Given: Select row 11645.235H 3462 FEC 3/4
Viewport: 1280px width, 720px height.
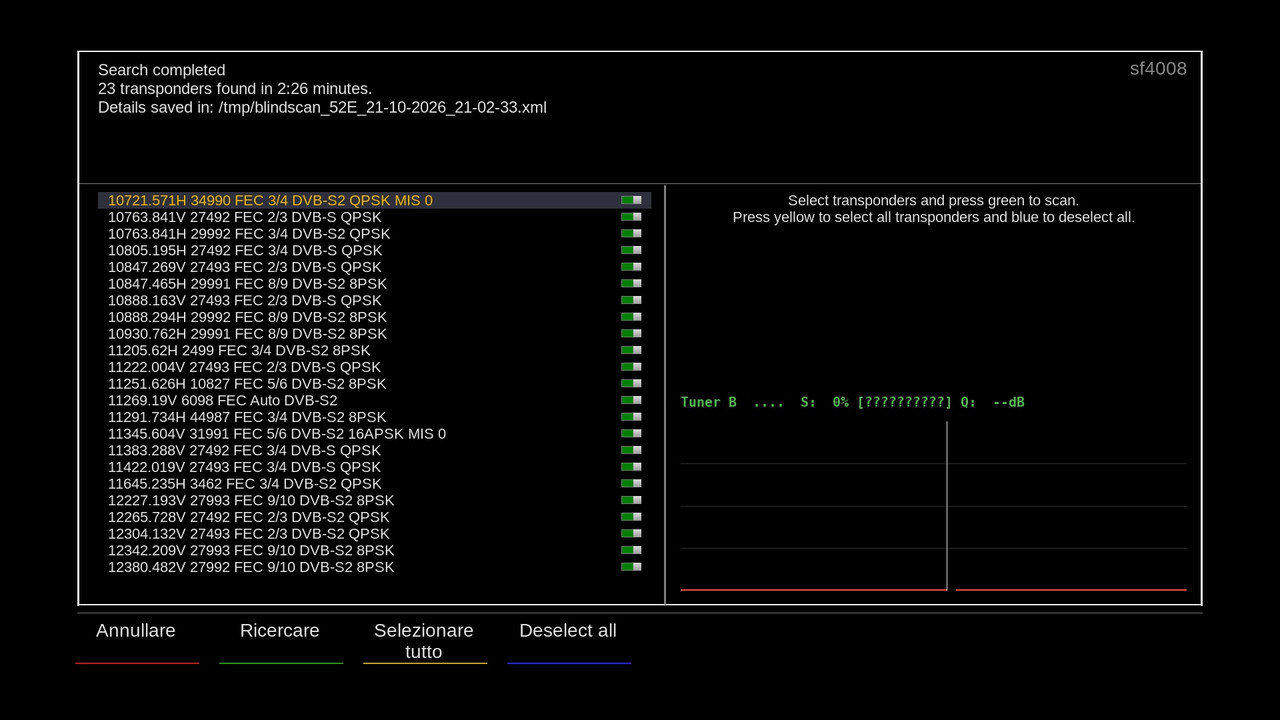Looking at the screenshot, I should pyautogui.click(x=375, y=484).
